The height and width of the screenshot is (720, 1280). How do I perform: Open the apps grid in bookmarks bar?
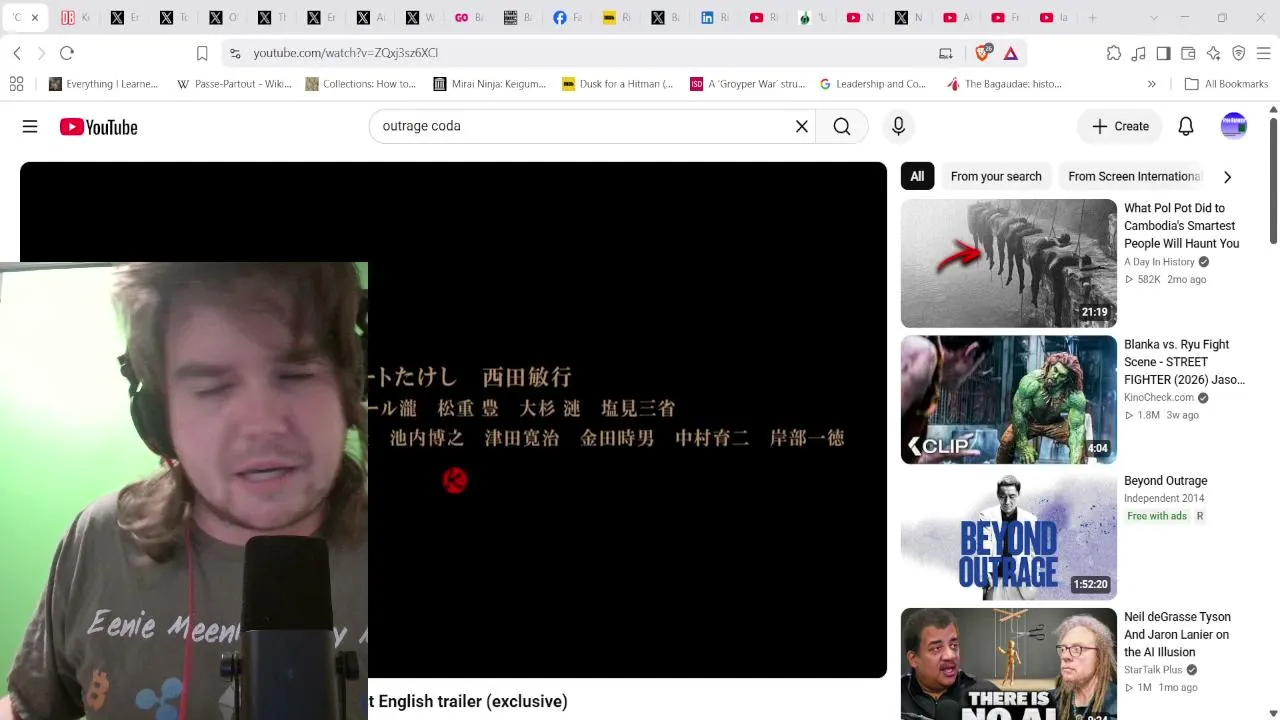16,84
